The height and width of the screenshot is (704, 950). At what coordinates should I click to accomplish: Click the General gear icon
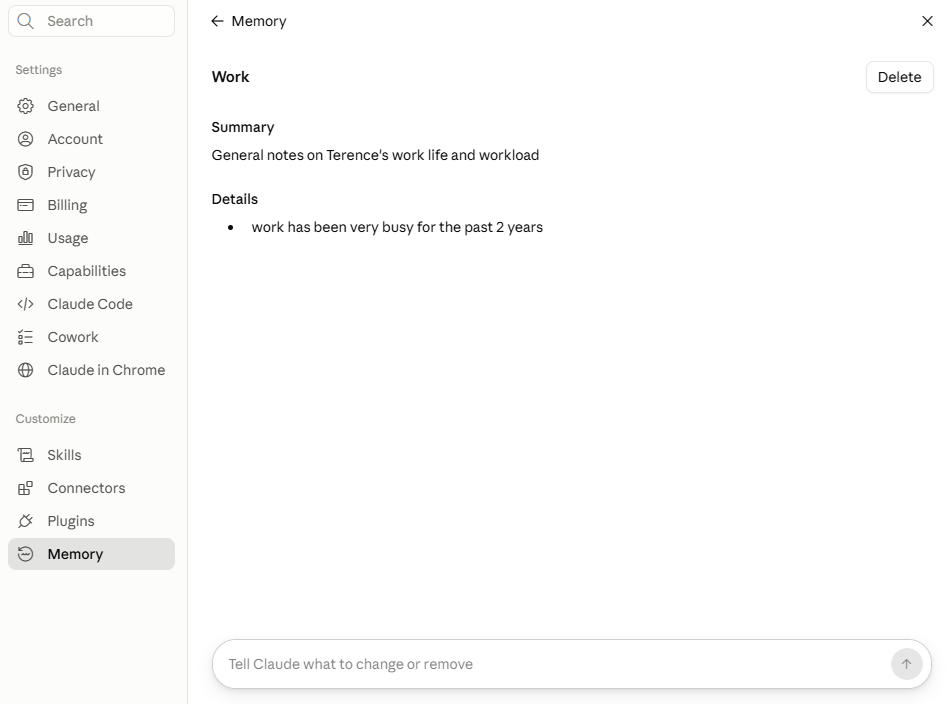[x=25, y=106]
